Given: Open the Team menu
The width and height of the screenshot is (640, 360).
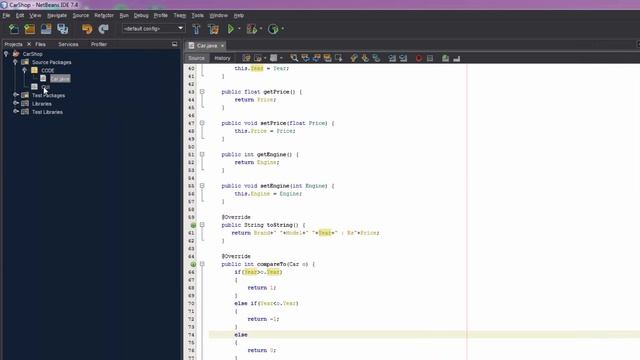Looking at the screenshot, I should (180, 16).
